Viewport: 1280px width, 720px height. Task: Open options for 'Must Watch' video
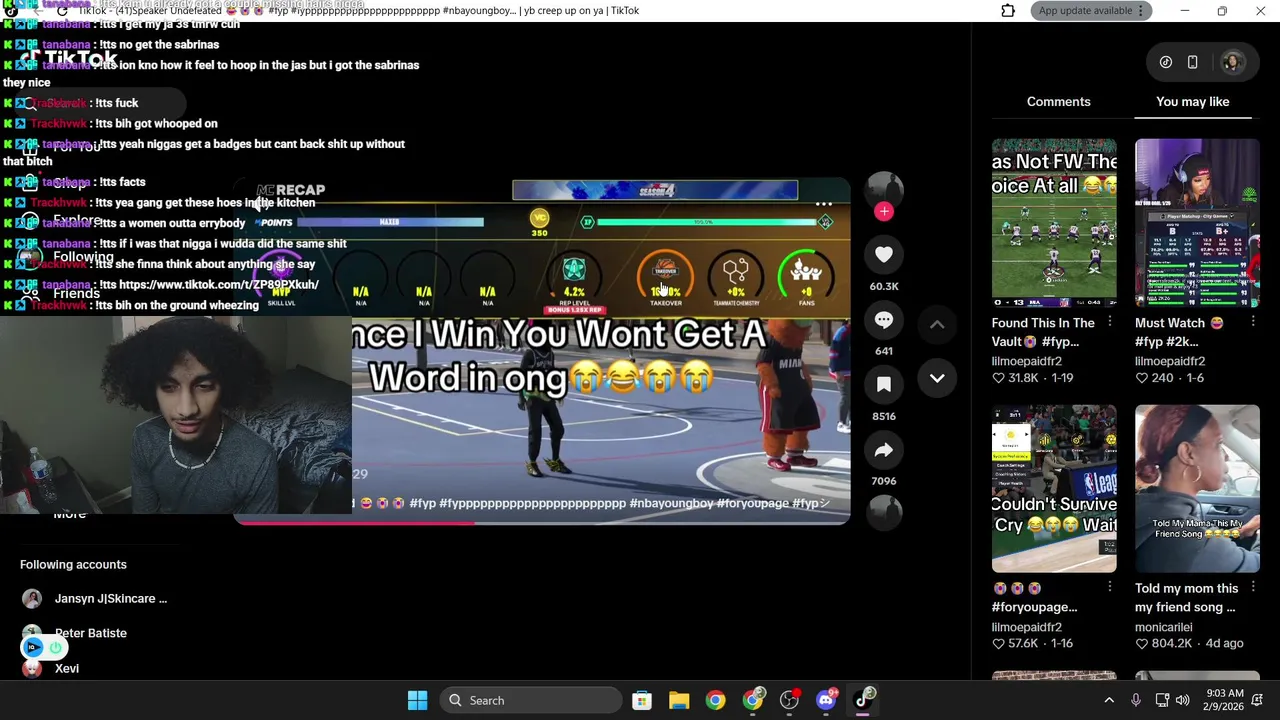(x=1252, y=322)
